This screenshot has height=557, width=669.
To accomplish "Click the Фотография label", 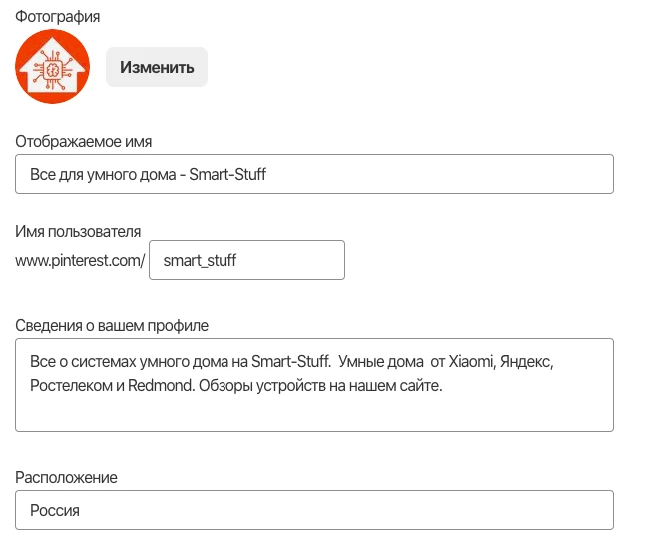I will (x=58, y=17).
